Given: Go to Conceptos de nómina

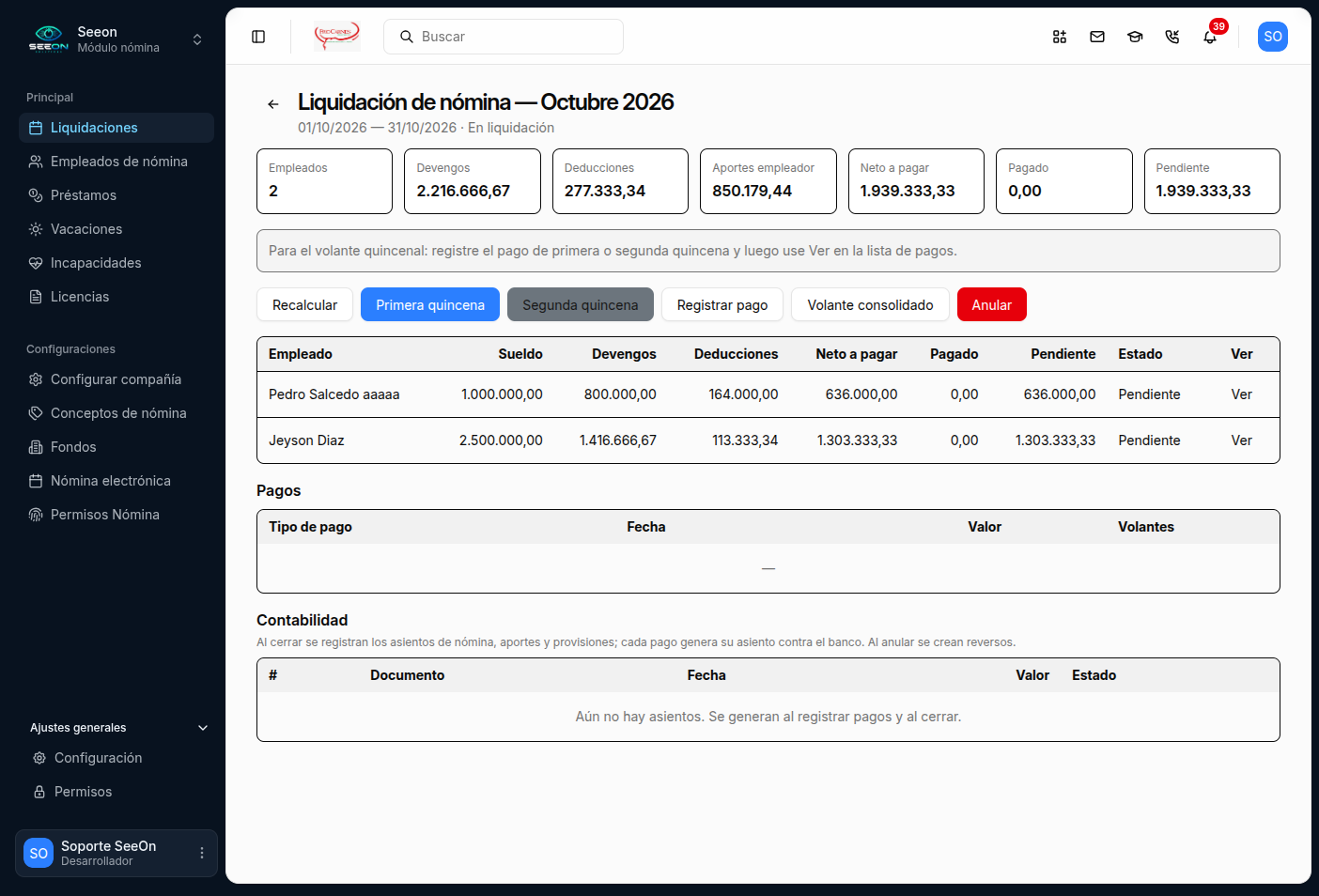Looking at the screenshot, I should pyautogui.click(x=116, y=413).
